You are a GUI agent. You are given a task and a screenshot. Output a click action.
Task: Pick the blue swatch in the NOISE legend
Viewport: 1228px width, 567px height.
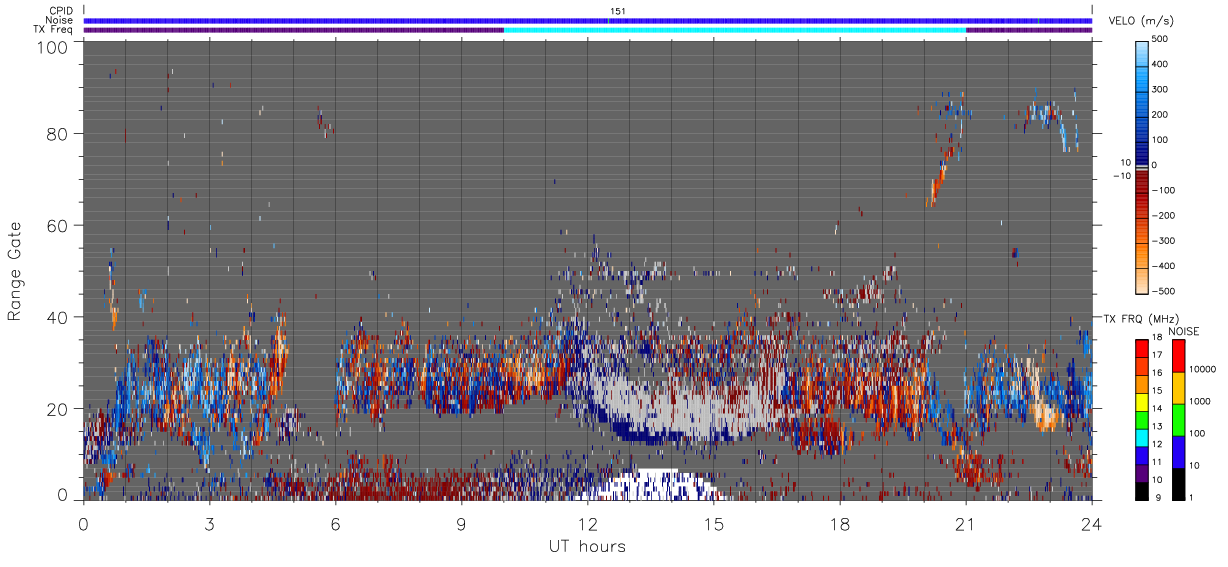1177,452
